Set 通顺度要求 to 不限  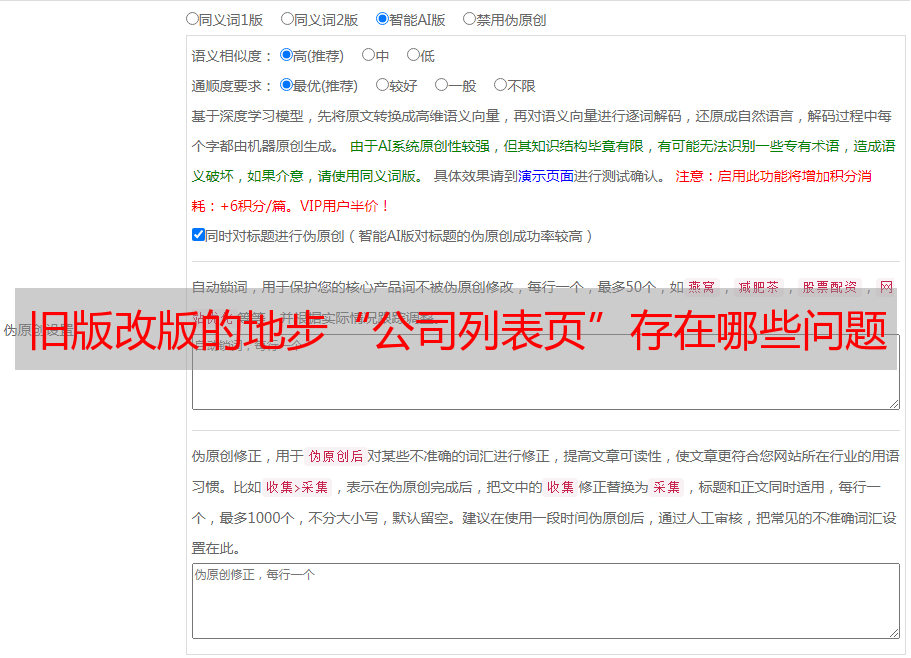pyautogui.click(x=500, y=85)
